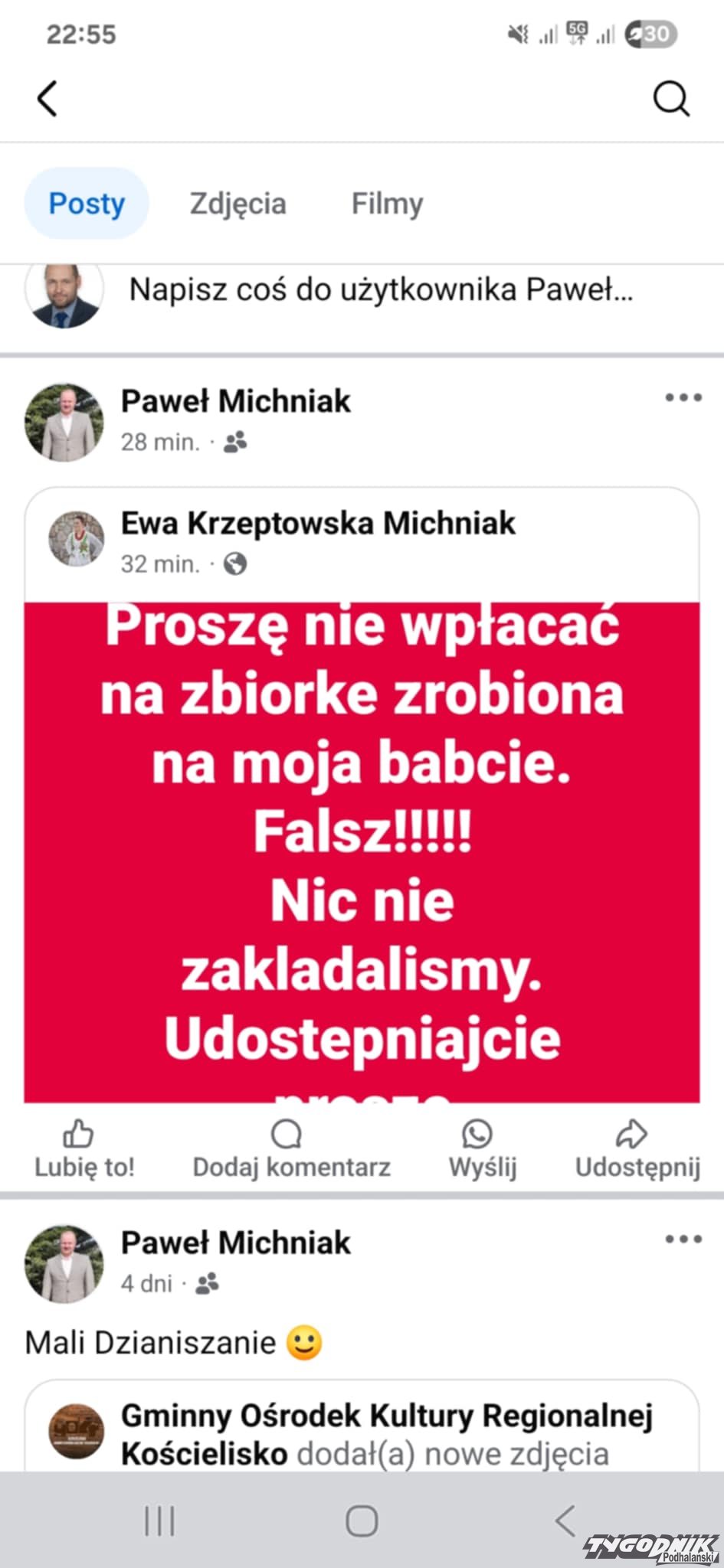
Task: Share the post with Udostępnij
Action: point(637,1150)
